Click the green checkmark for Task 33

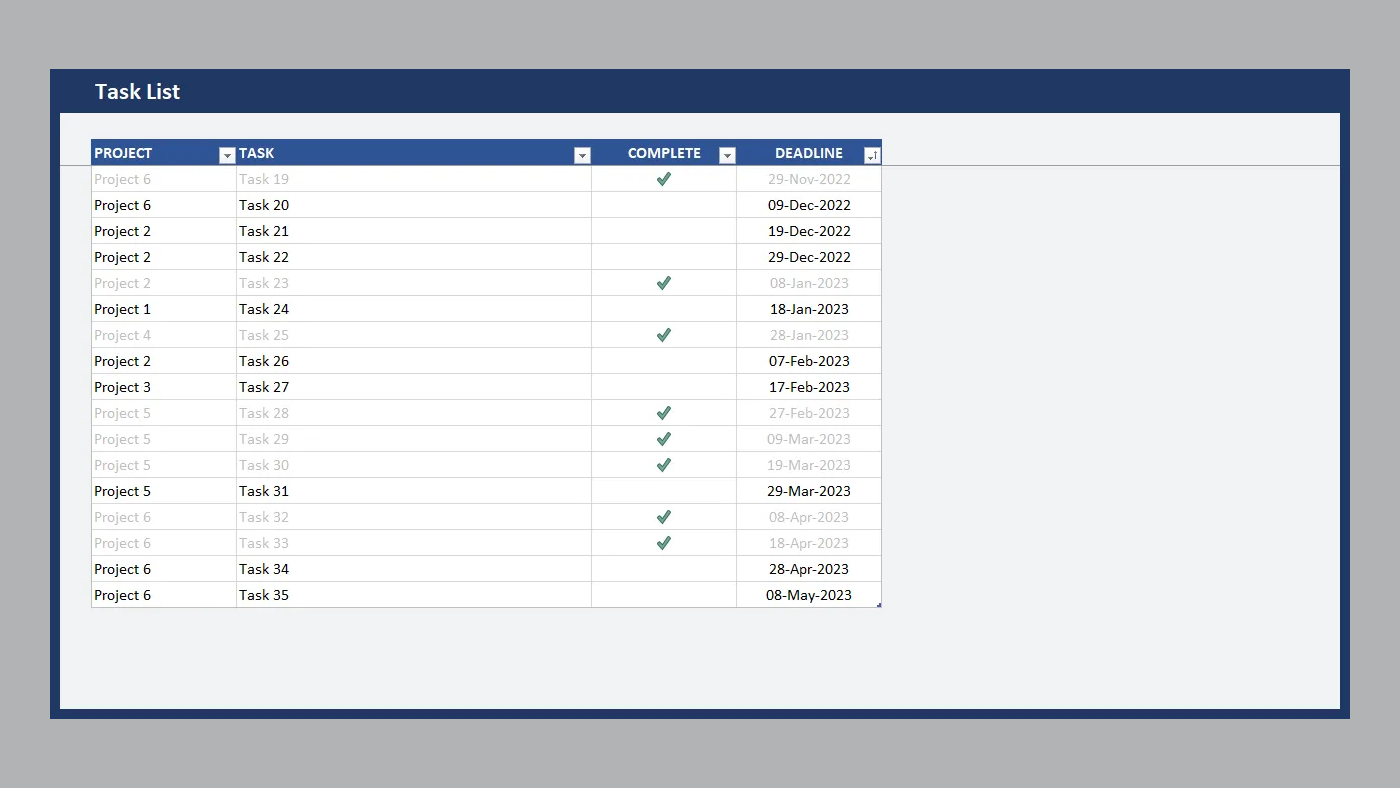click(x=663, y=543)
